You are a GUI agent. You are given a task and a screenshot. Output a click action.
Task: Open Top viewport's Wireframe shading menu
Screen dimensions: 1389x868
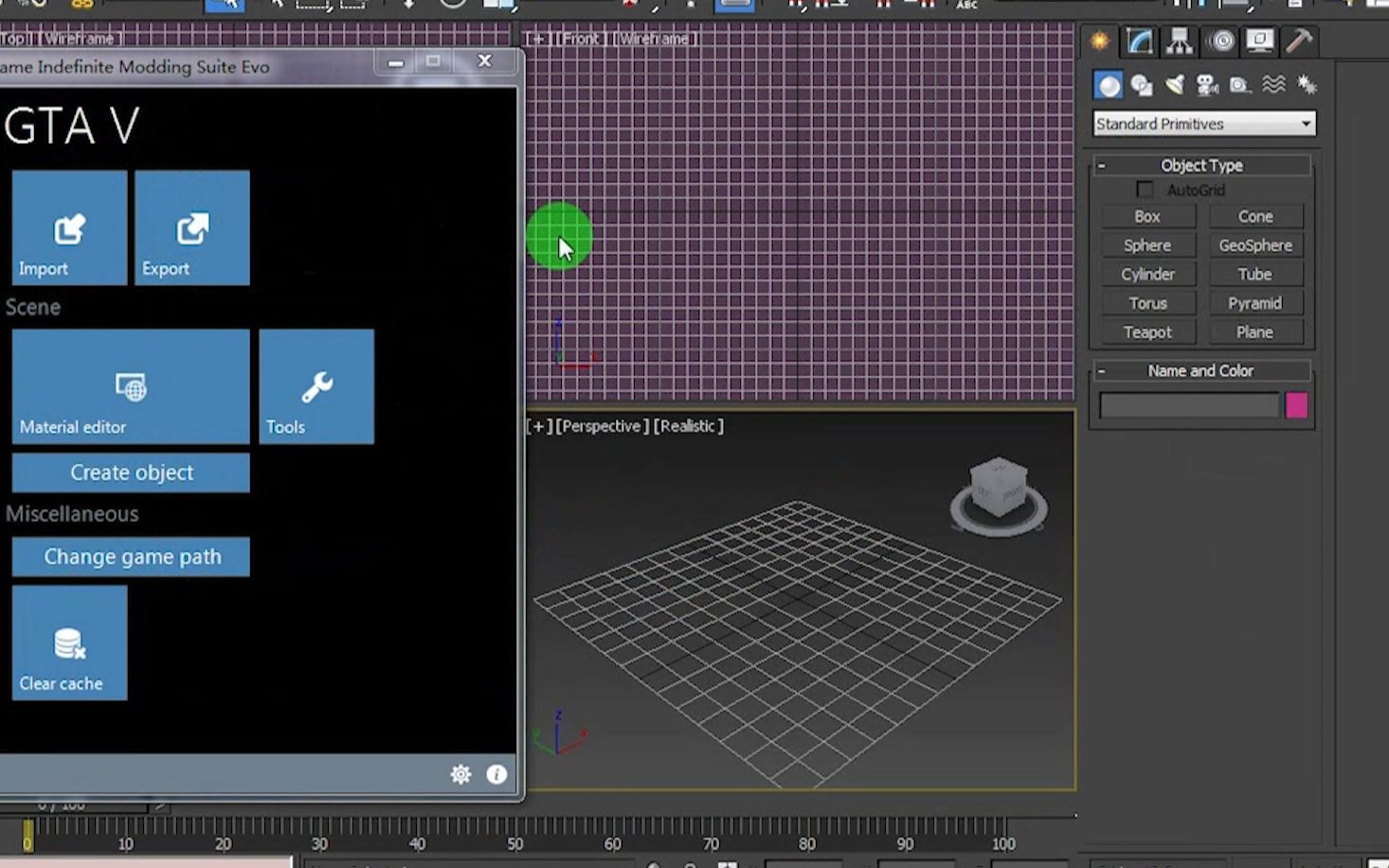coord(80,39)
